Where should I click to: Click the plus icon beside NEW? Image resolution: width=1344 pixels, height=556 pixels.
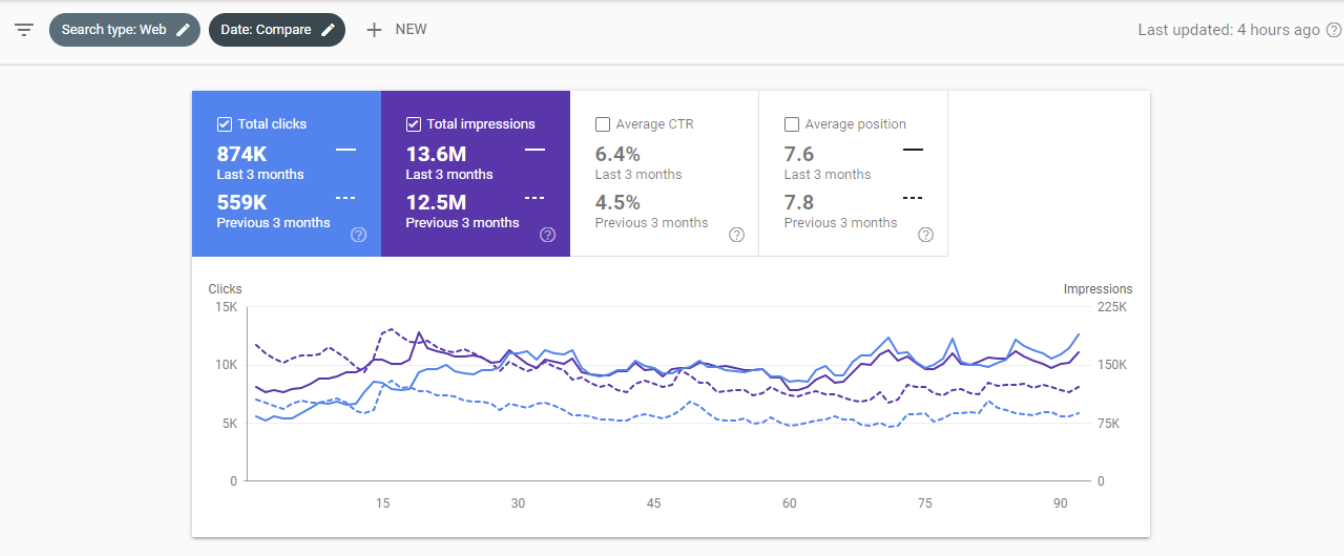click(x=374, y=30)
